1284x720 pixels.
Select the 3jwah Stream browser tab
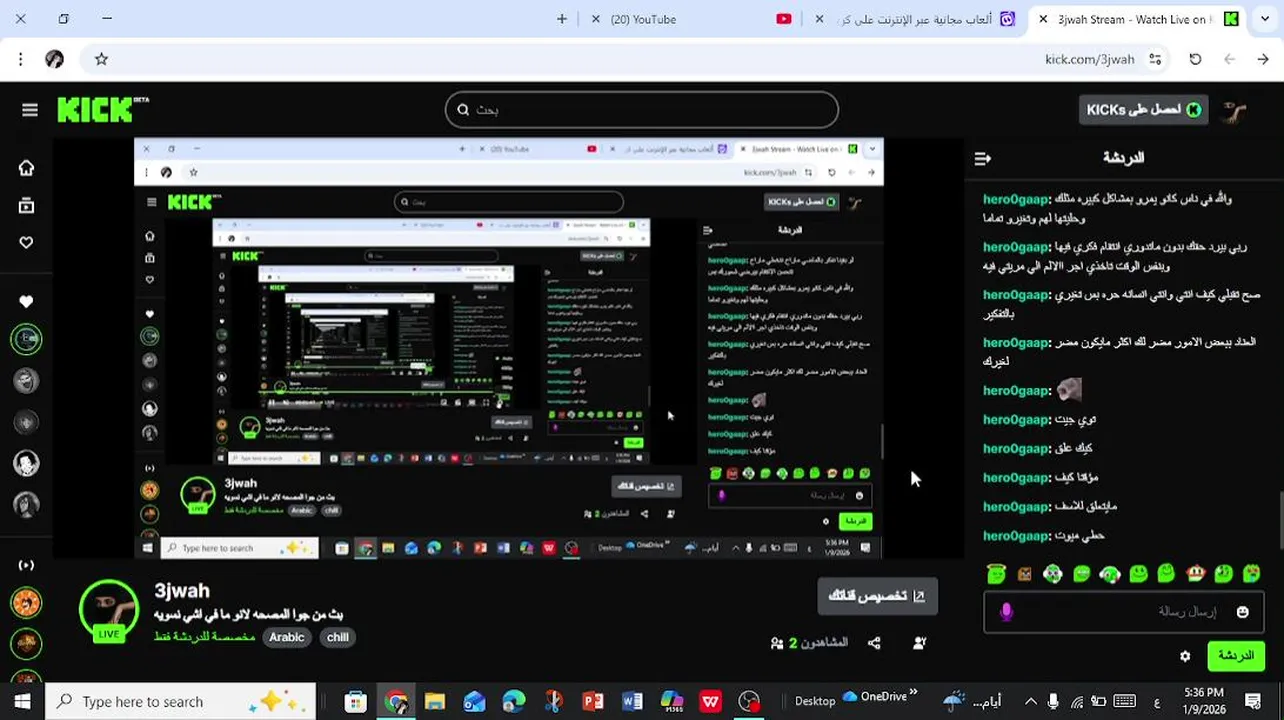tap(1137, 19)
